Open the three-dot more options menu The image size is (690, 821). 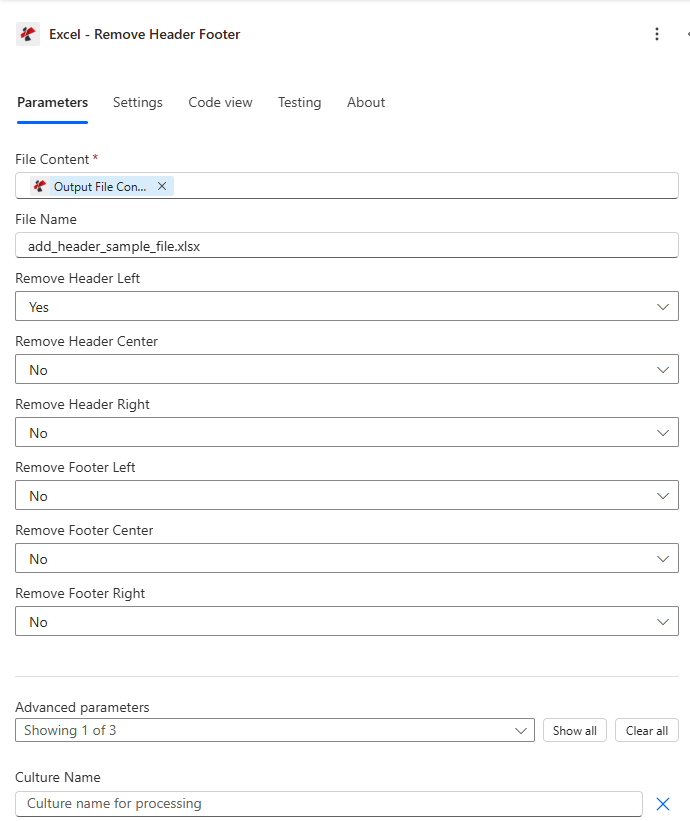(x=656, y=34)
